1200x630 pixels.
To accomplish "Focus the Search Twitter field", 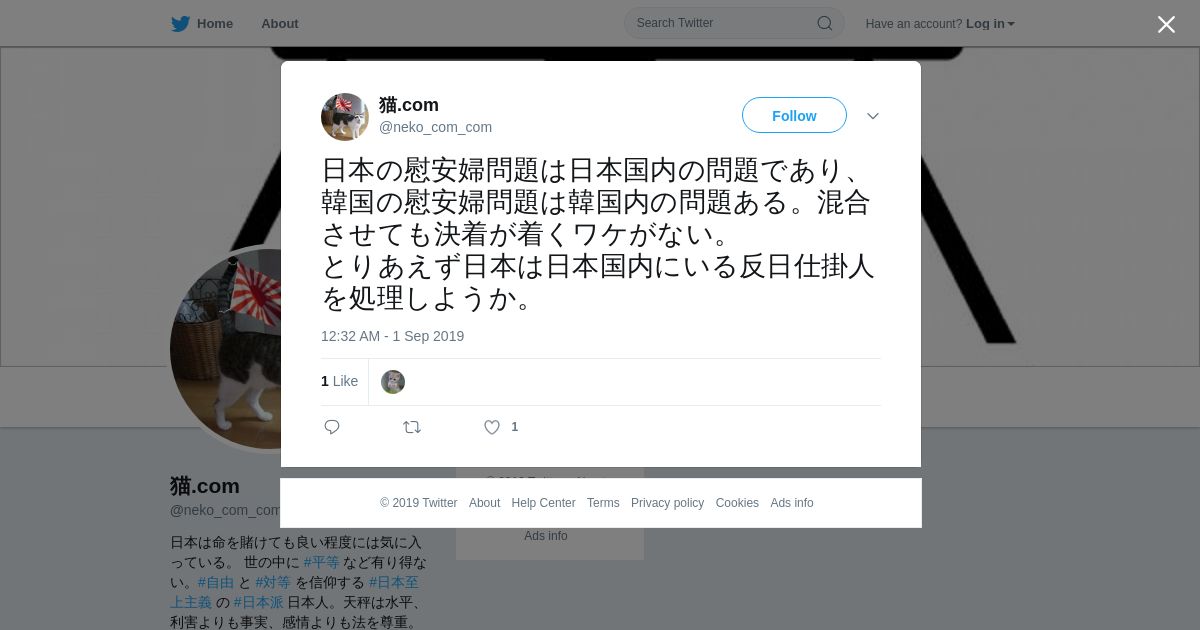I will (734, 23).
